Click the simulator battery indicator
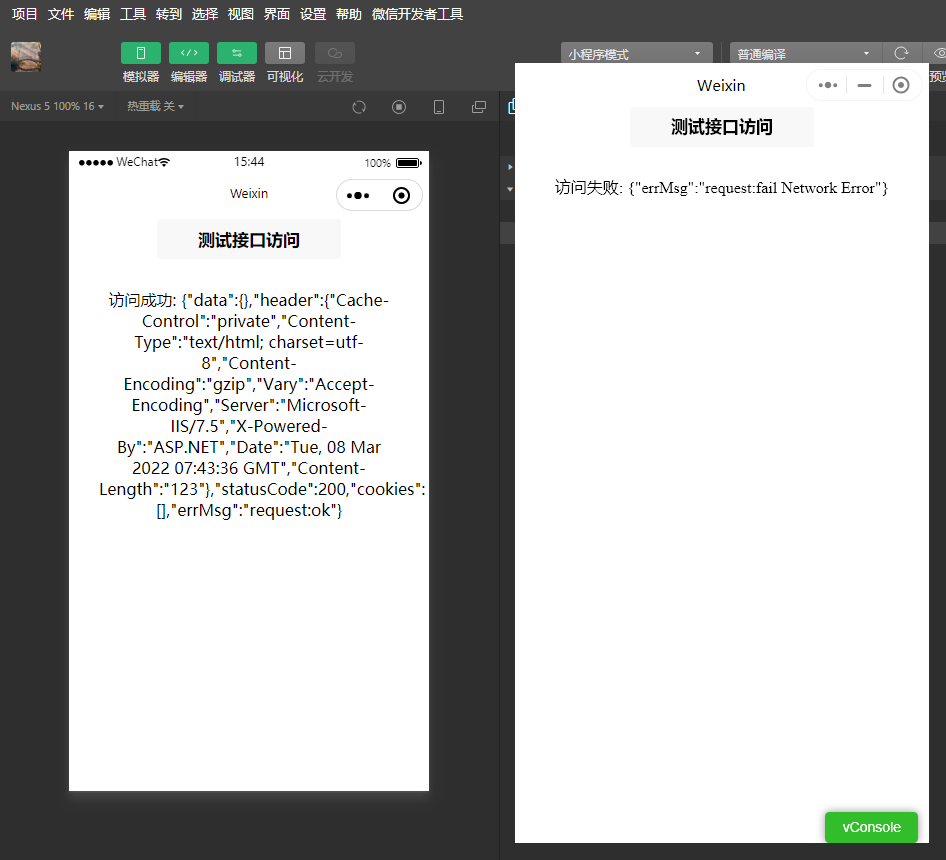The image size is (946, 860). click(409, 163)
